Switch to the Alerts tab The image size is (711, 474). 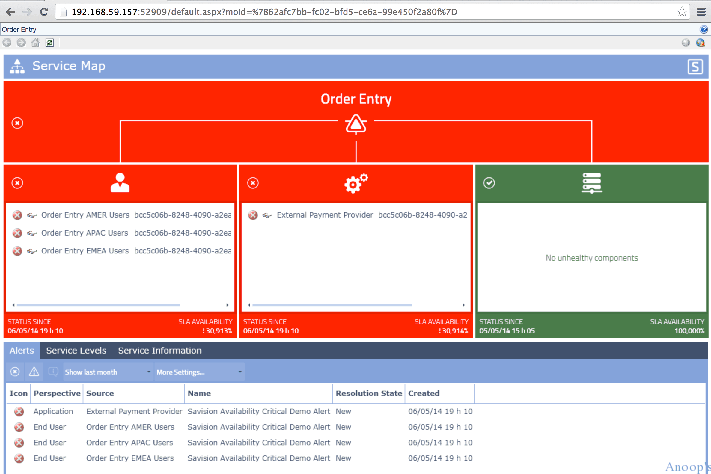point(22,351)
